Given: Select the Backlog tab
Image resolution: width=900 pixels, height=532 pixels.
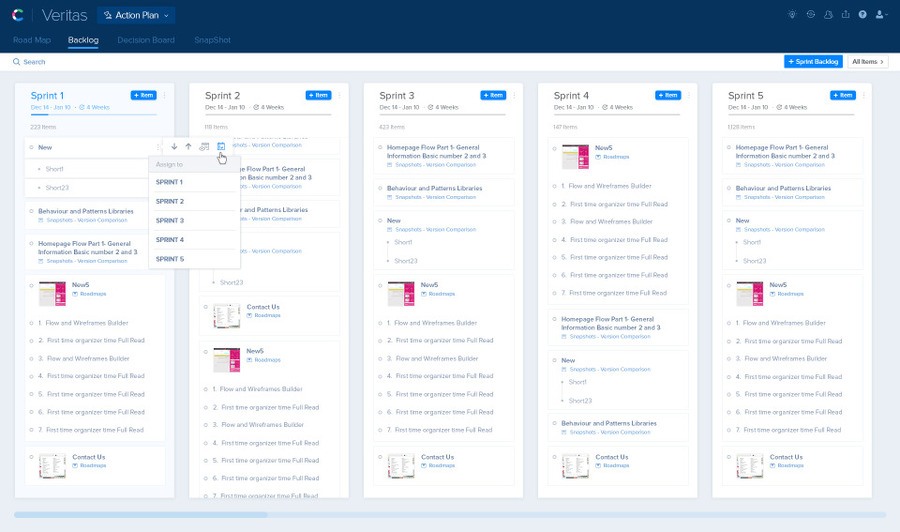Looking at the screenshot, I should click(x=83, y=40).
